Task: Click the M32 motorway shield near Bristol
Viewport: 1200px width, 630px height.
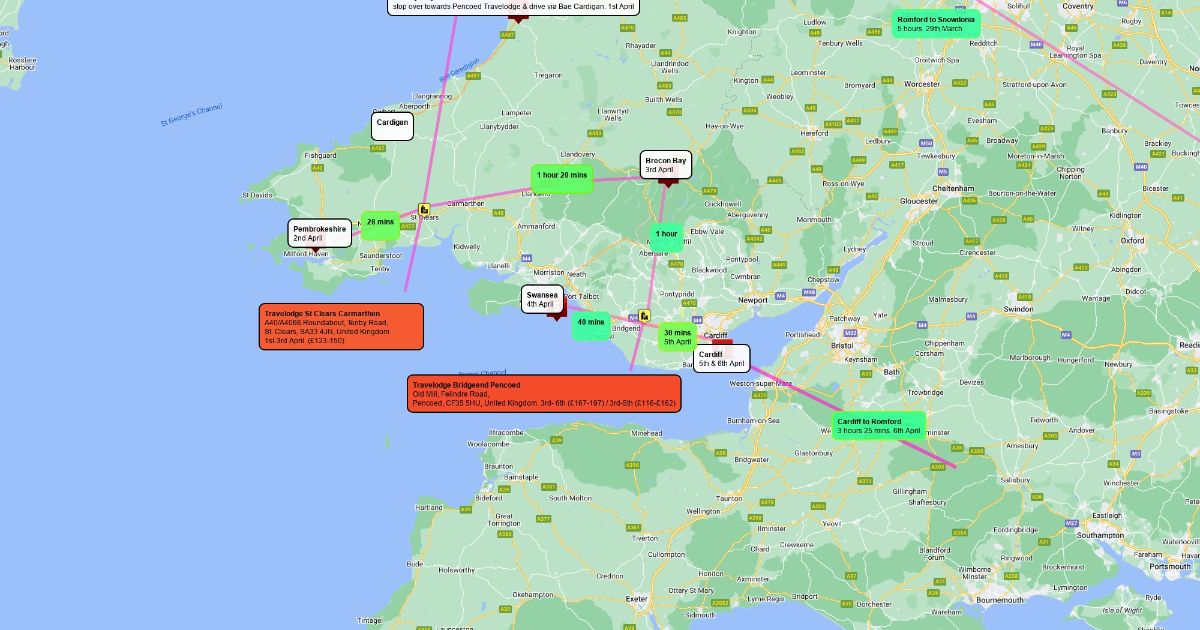Action: [850, 332]
